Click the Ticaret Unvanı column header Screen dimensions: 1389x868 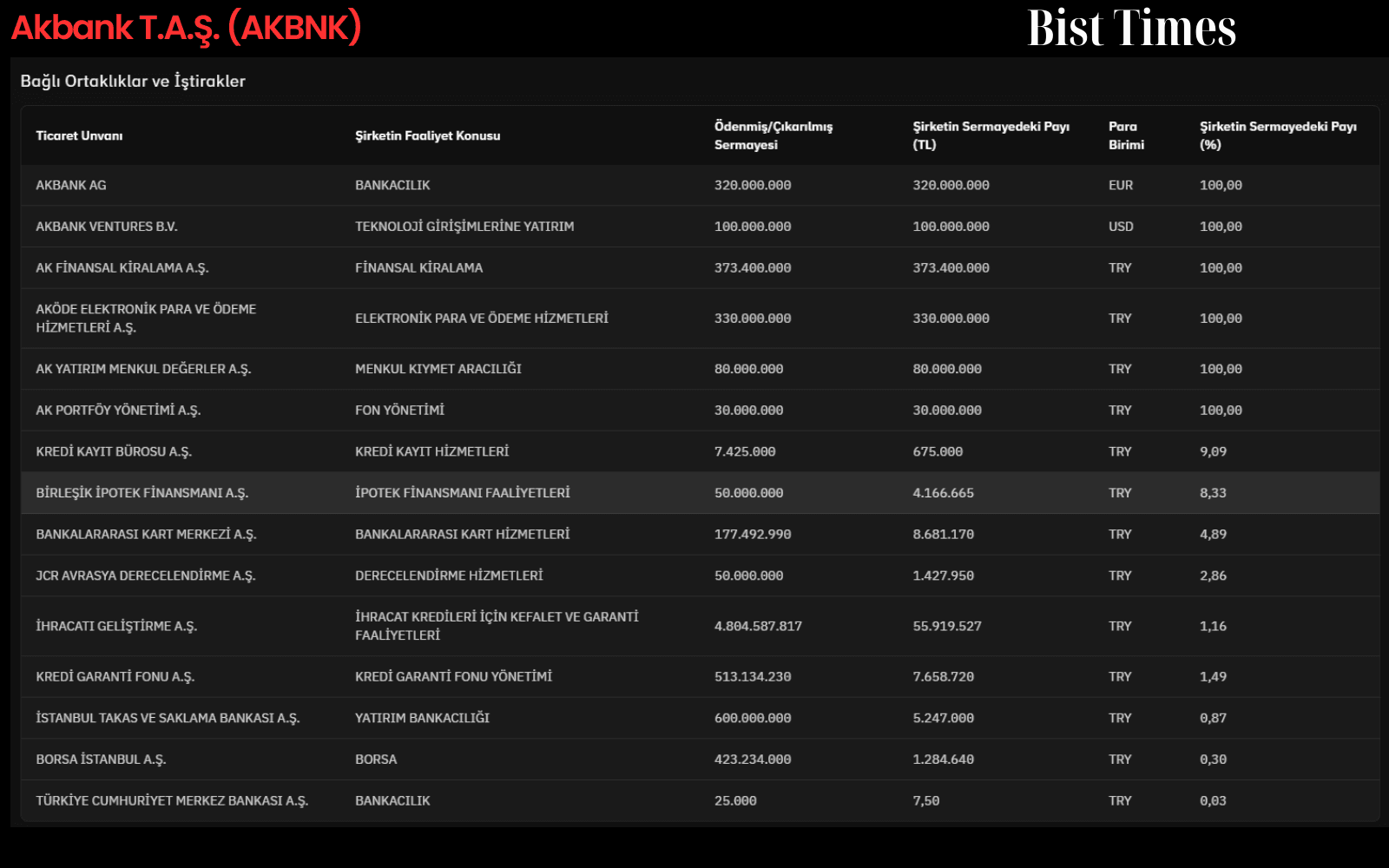(x=79, y=135)
